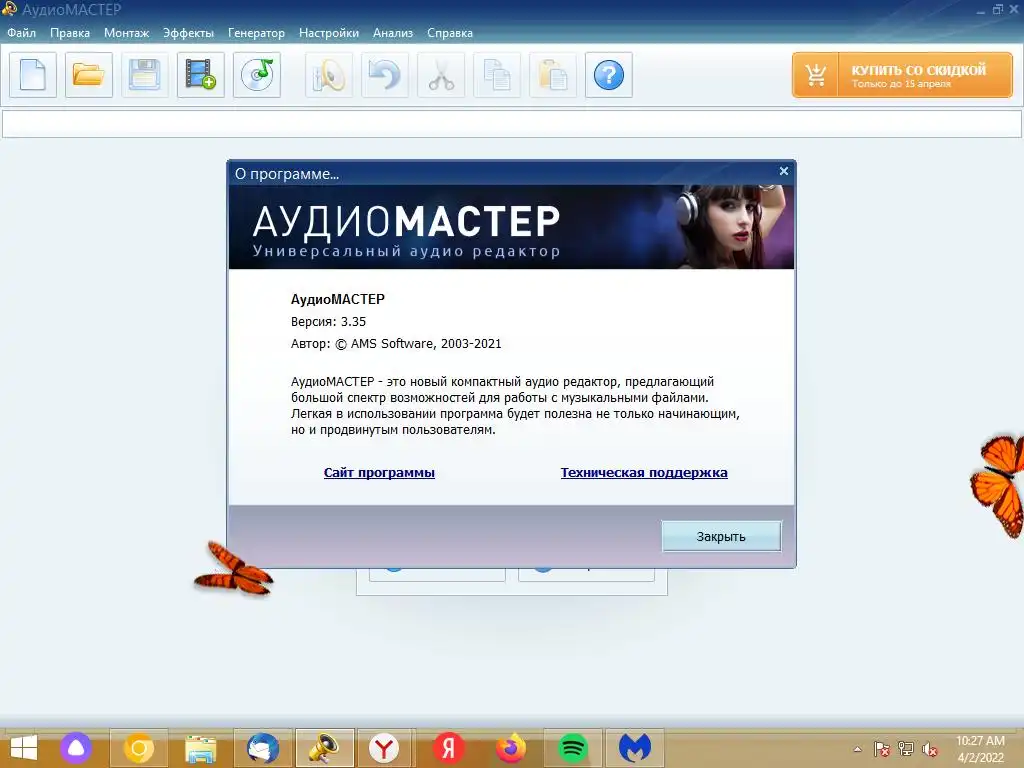Click the empty bar below the toolbar
This screenshot has height=768, width=1024.
511,124
